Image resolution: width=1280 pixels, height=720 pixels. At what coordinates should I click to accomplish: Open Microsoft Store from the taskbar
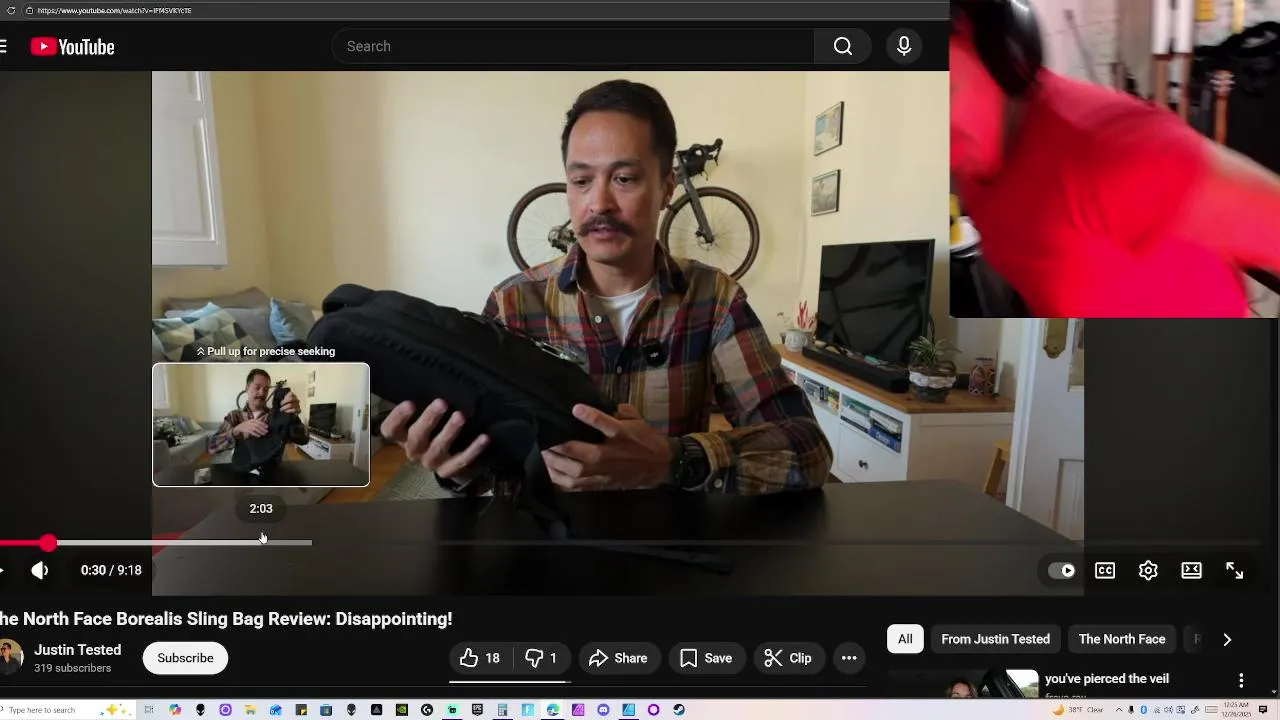pyautogui.click(x=326, y=710)
